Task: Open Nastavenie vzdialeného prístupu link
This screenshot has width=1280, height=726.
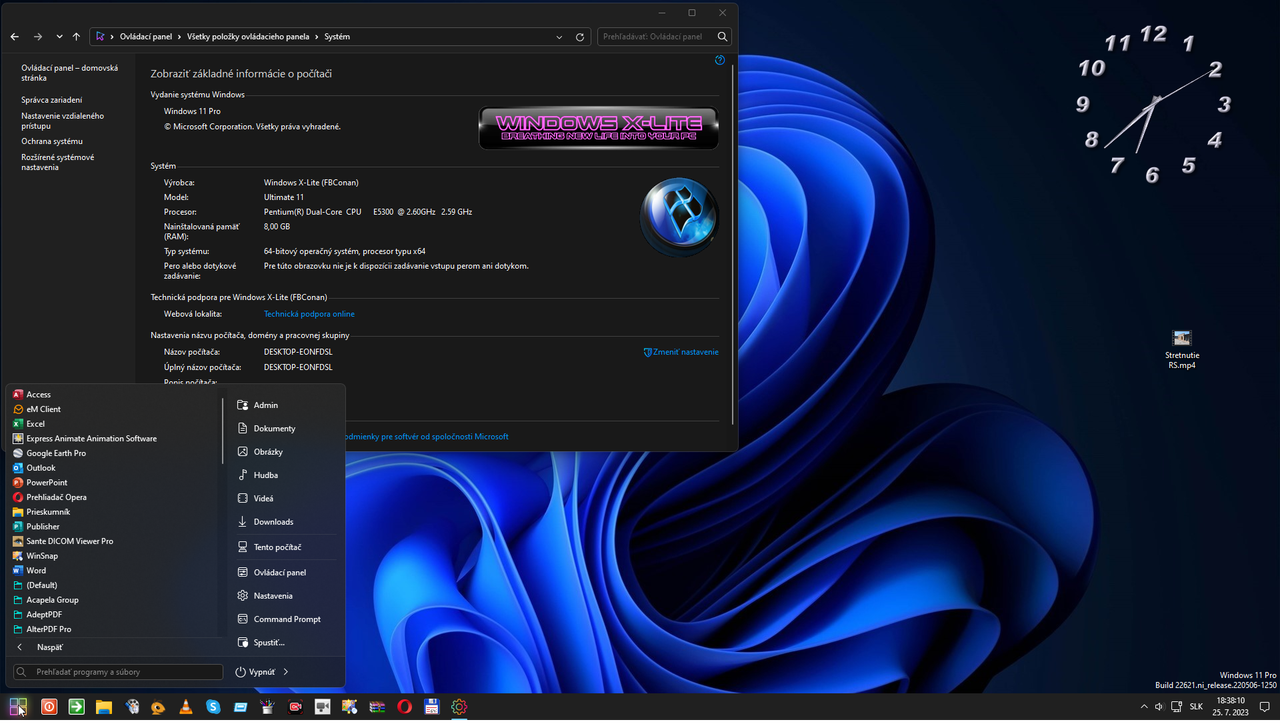Action: click(x=62, y=121)
